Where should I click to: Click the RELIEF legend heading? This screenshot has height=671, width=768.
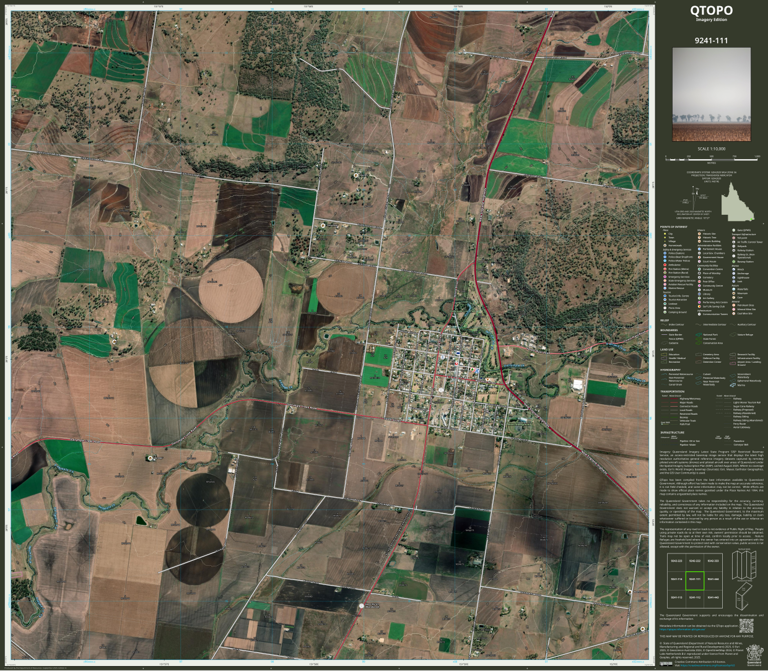point(664,320)
